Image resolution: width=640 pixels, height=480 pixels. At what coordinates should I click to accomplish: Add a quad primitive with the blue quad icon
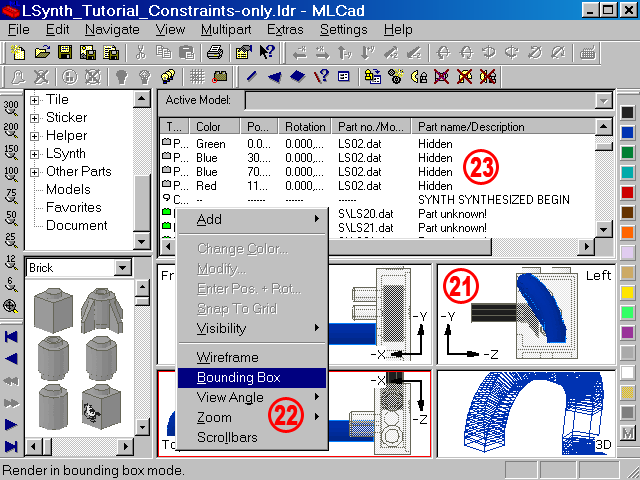coord(298,76)
